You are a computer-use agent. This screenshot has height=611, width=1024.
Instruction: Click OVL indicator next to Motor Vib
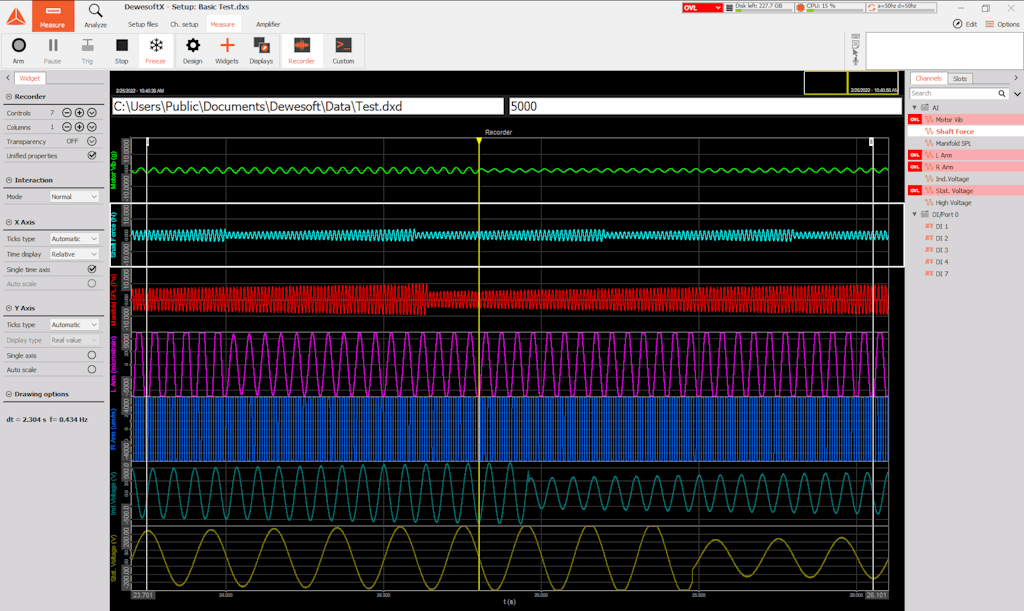click(x=914, y=119)
